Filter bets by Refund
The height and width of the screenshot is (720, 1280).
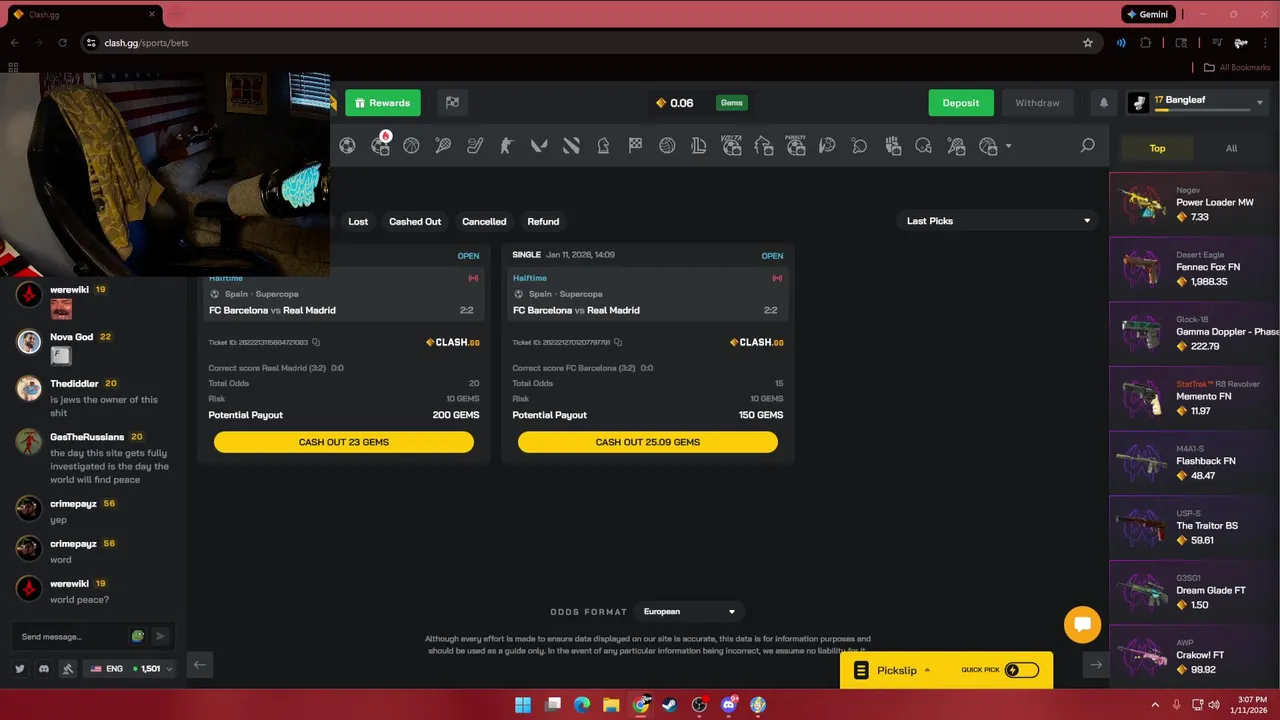(543, 221)
